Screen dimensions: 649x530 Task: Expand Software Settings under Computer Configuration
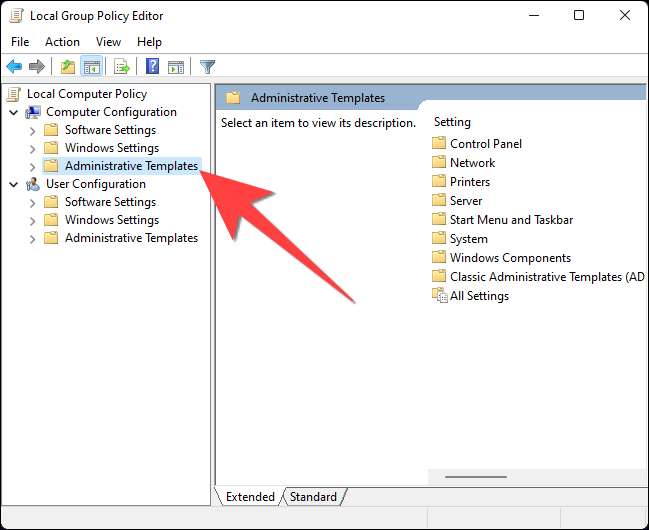[33, 131]
